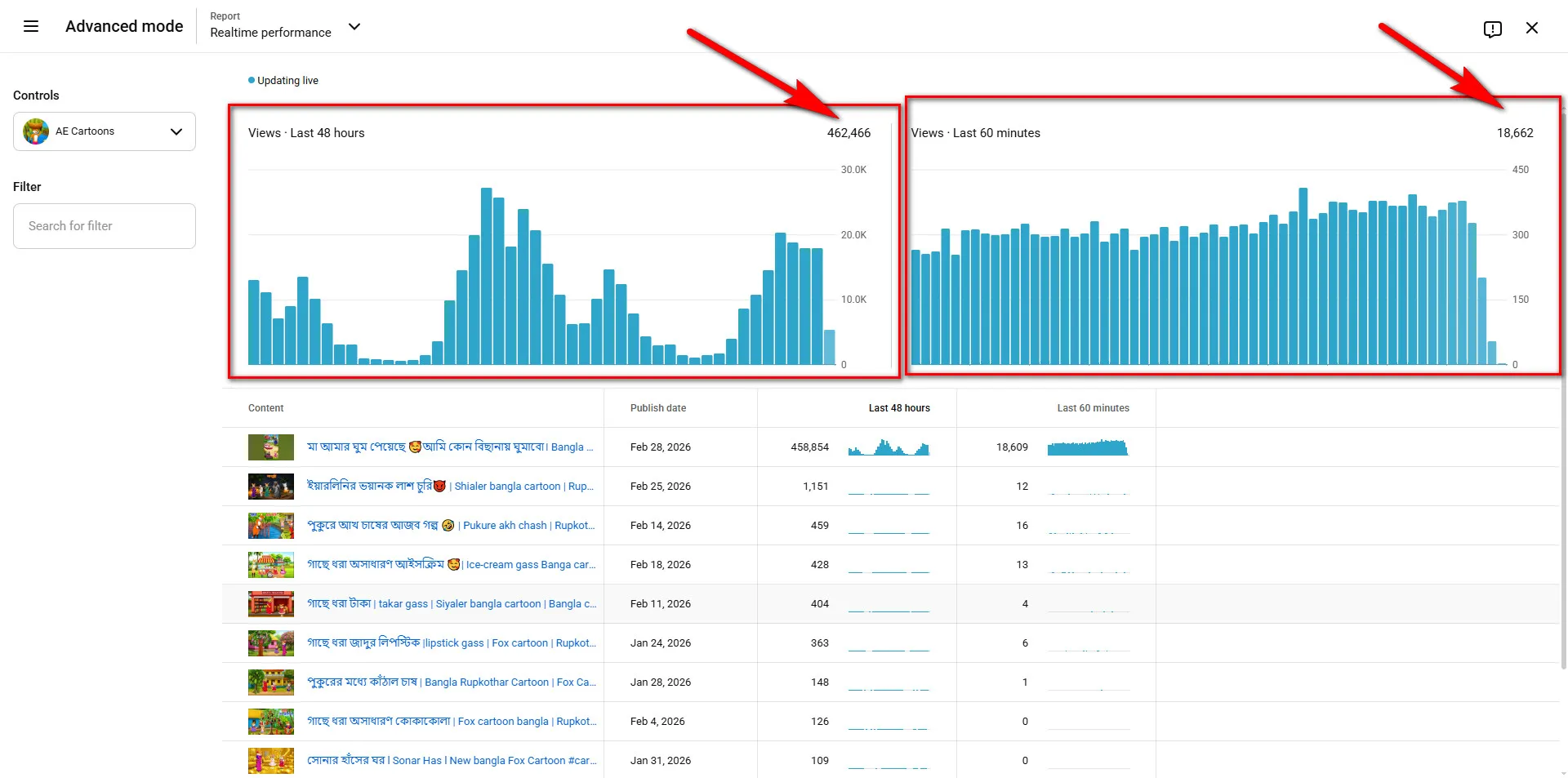Open the AE Cartoons channel selector
This screenshot has height=778, width=1568.
[105, 131]
